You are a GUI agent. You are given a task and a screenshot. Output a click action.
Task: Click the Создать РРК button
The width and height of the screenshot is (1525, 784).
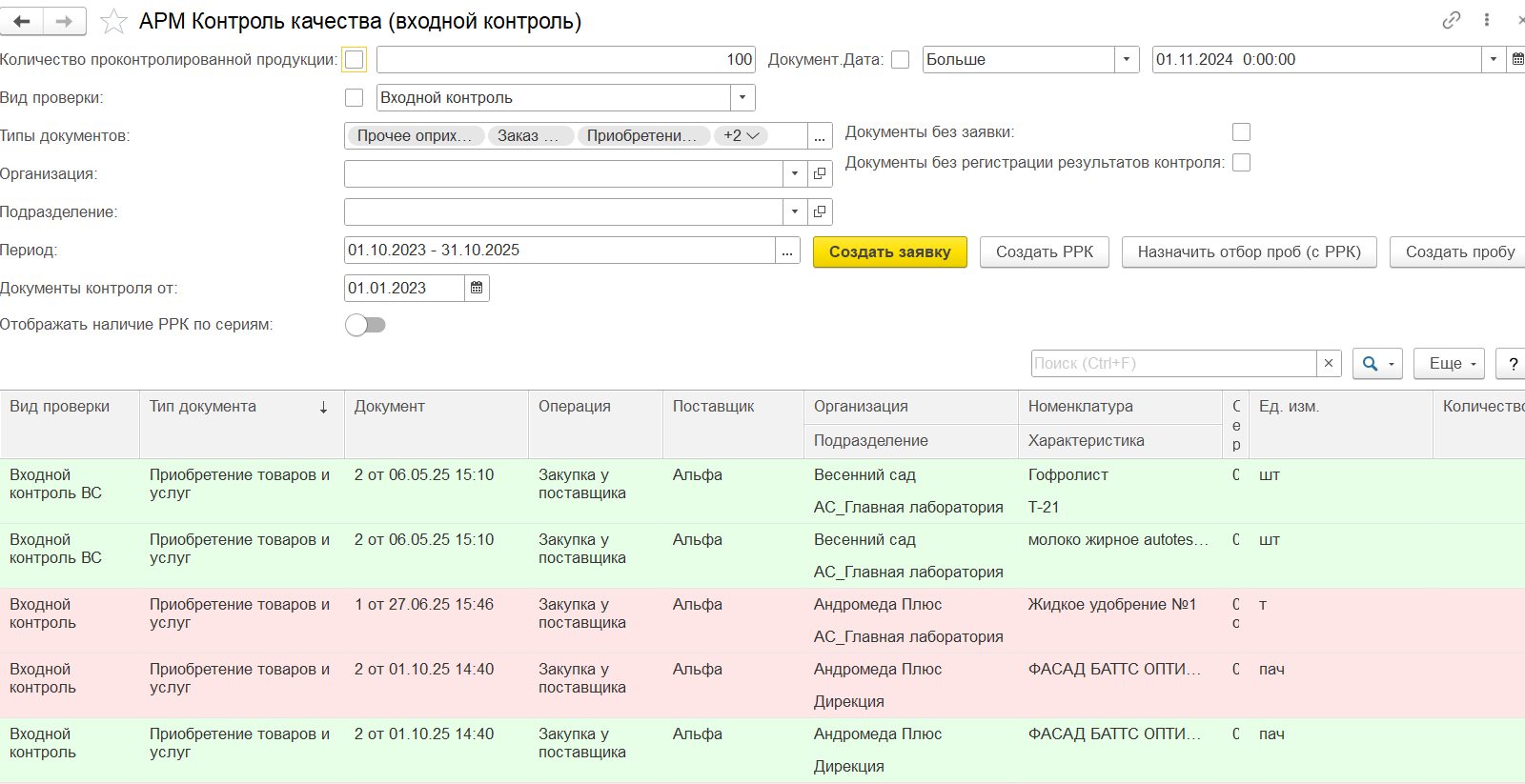tap(1045, 251)
